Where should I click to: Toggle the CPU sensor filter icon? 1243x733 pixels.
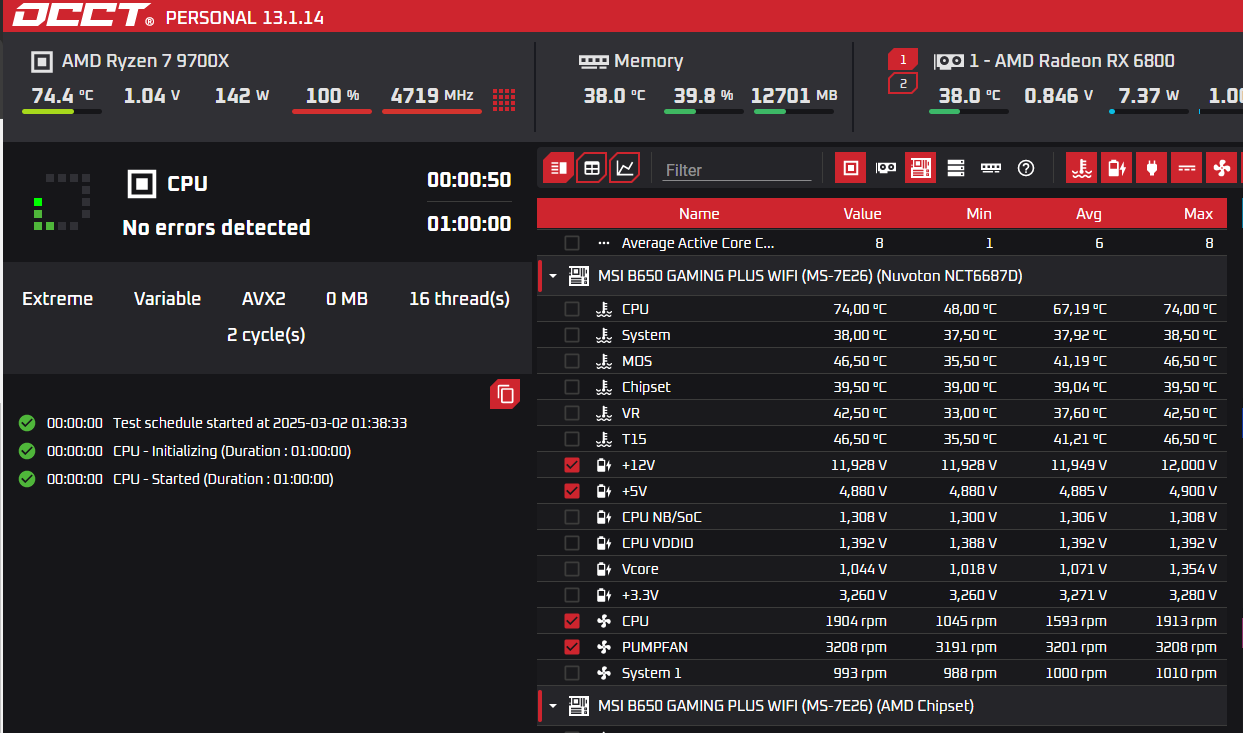(x=850, y=168)
